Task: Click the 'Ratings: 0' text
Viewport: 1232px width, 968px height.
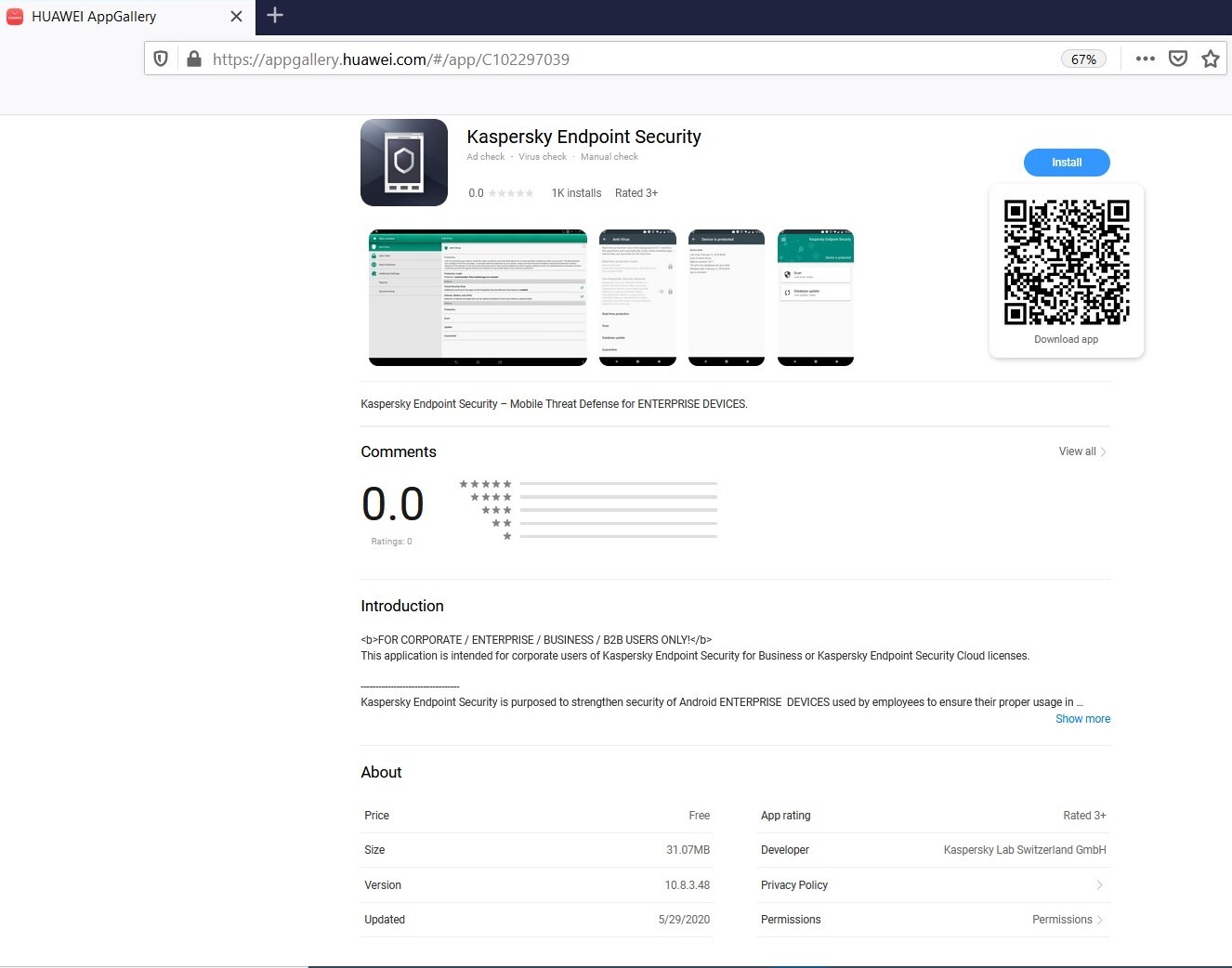Action: tap(391, 542)
